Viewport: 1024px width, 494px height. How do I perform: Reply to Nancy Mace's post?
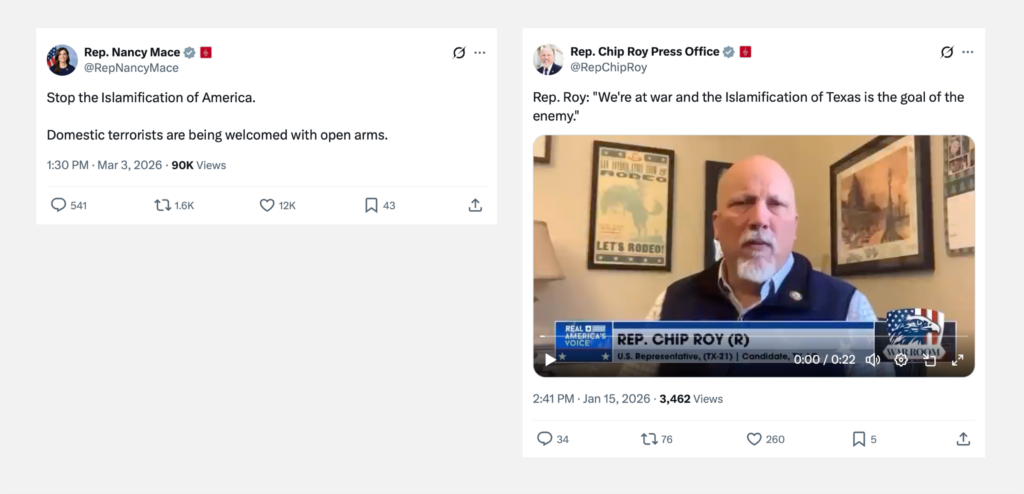coord(59,205)
